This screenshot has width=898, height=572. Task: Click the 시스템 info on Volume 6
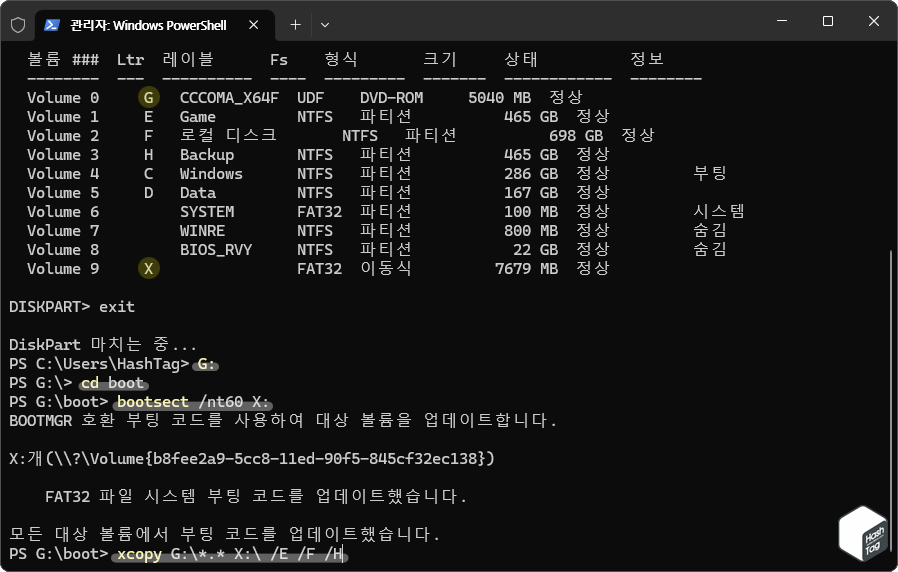[x=719, y=211]
